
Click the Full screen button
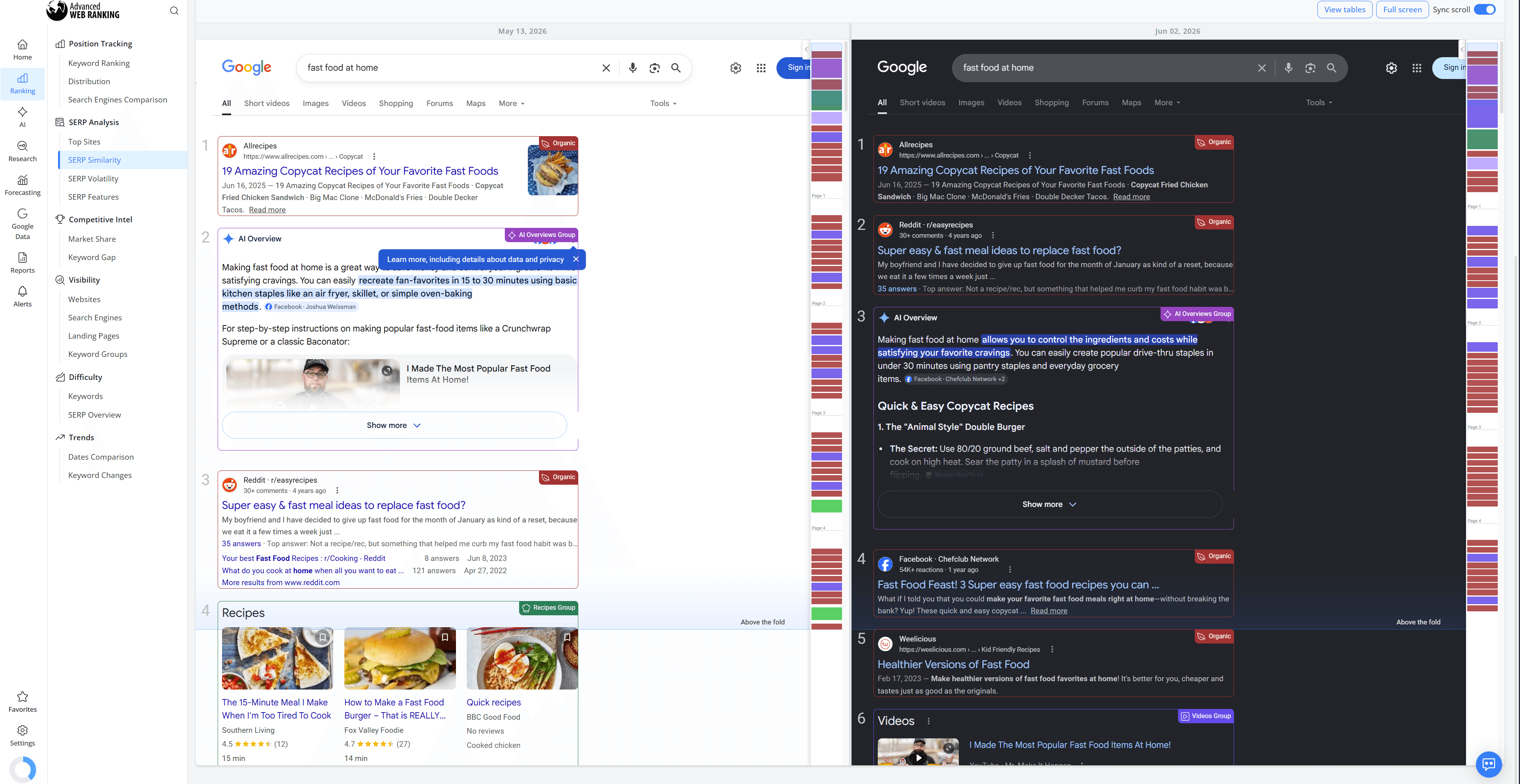(x=1402, y=10)
